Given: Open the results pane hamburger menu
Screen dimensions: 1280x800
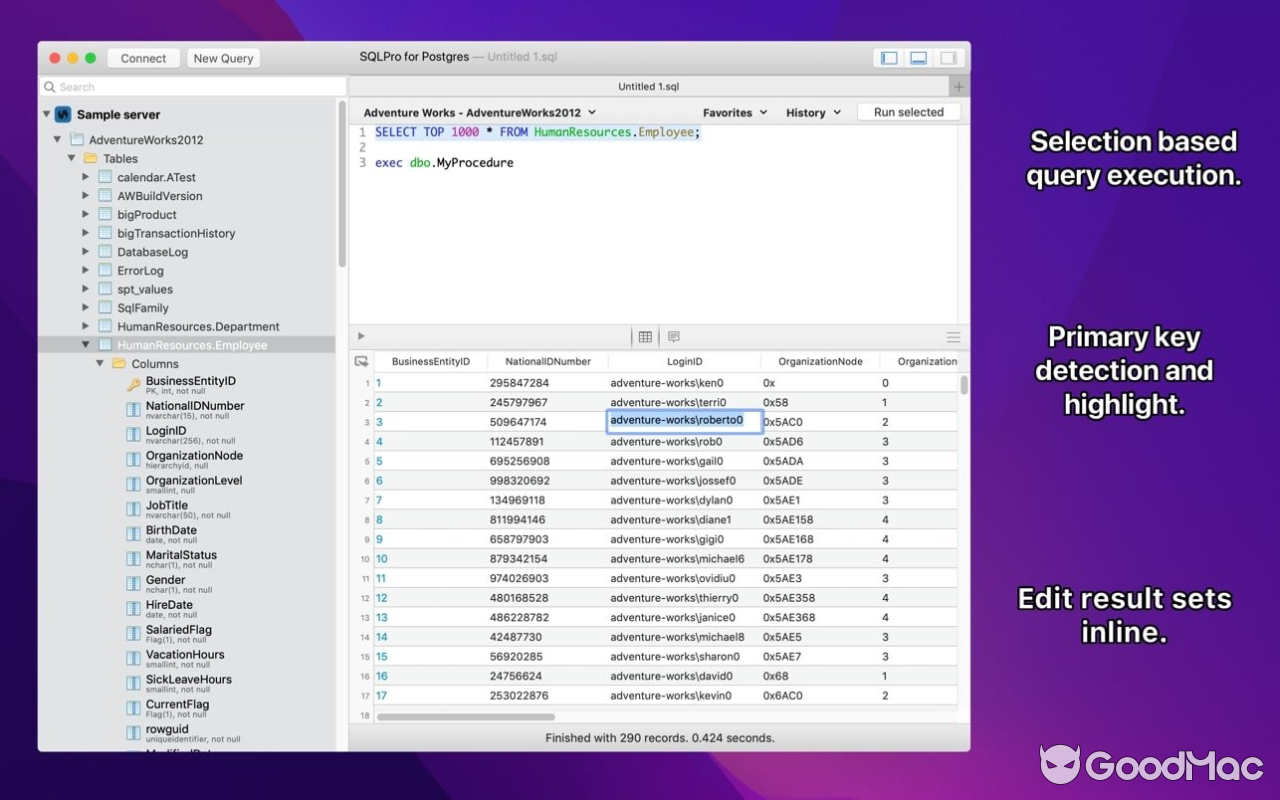Looking at the screenshot, I should point(953,337).
